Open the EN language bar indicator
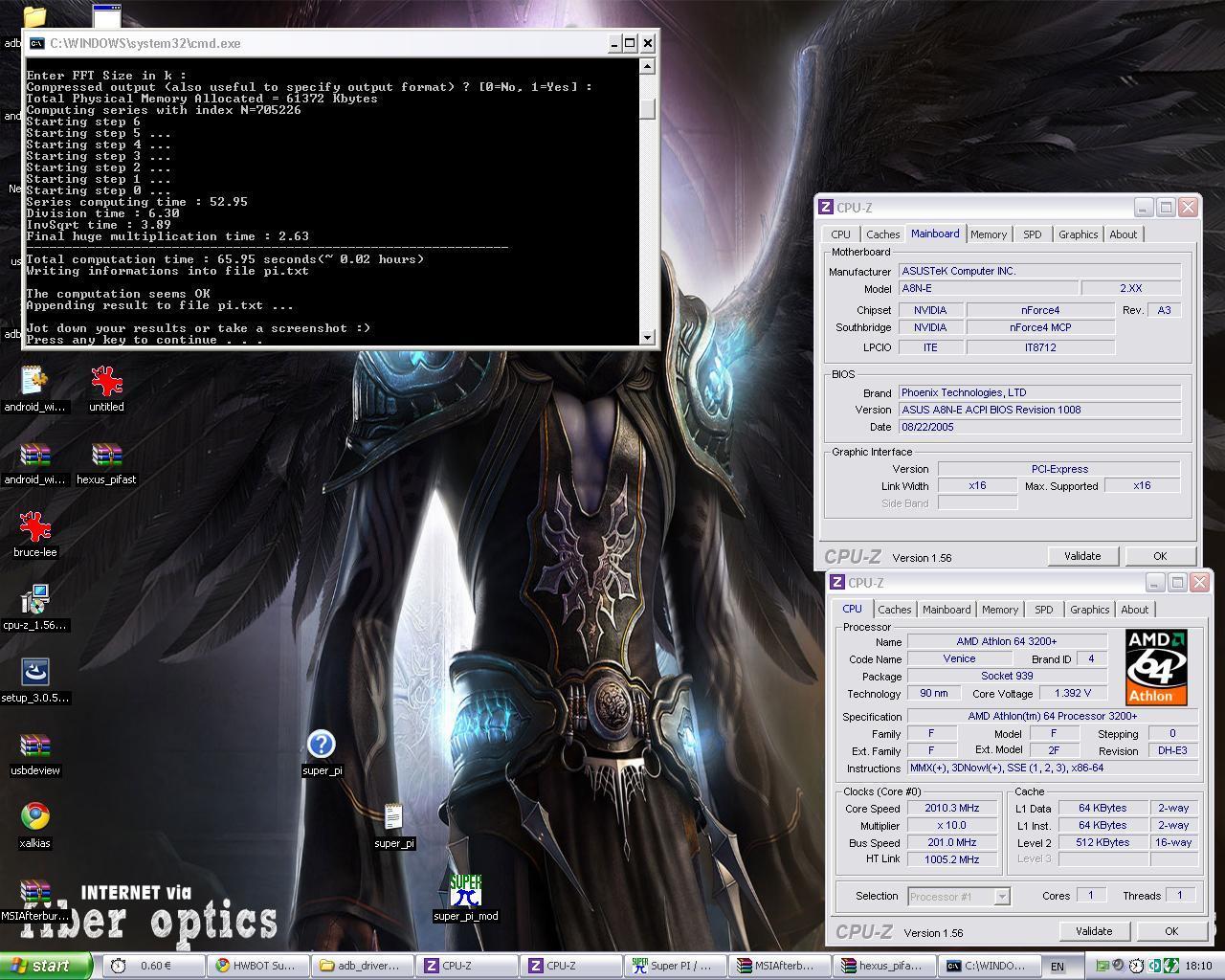Screen dimensions: 1225x980 tap(1057, 967)
